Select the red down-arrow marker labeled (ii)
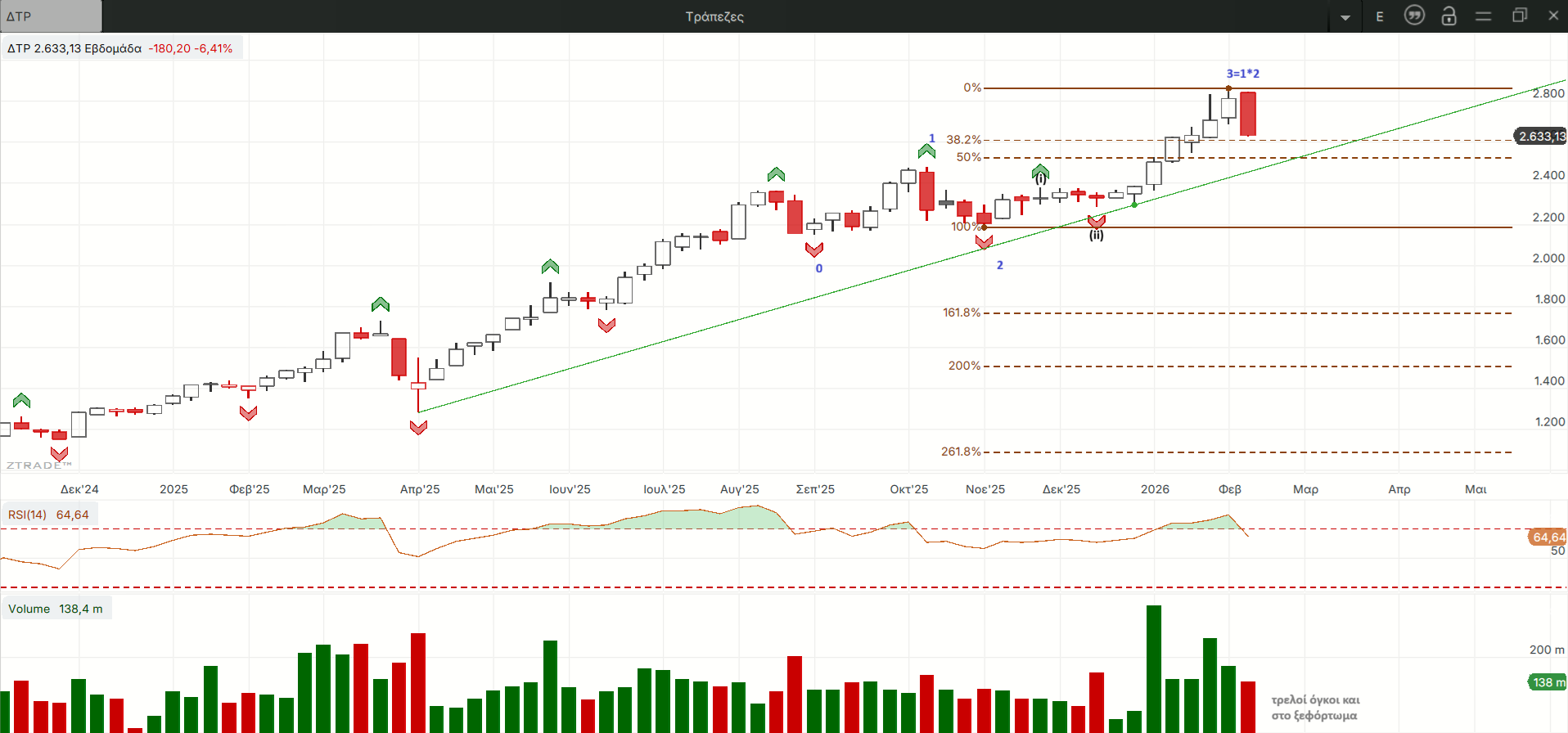The height and width of the screenshot is (733, 1568). 1097,222
